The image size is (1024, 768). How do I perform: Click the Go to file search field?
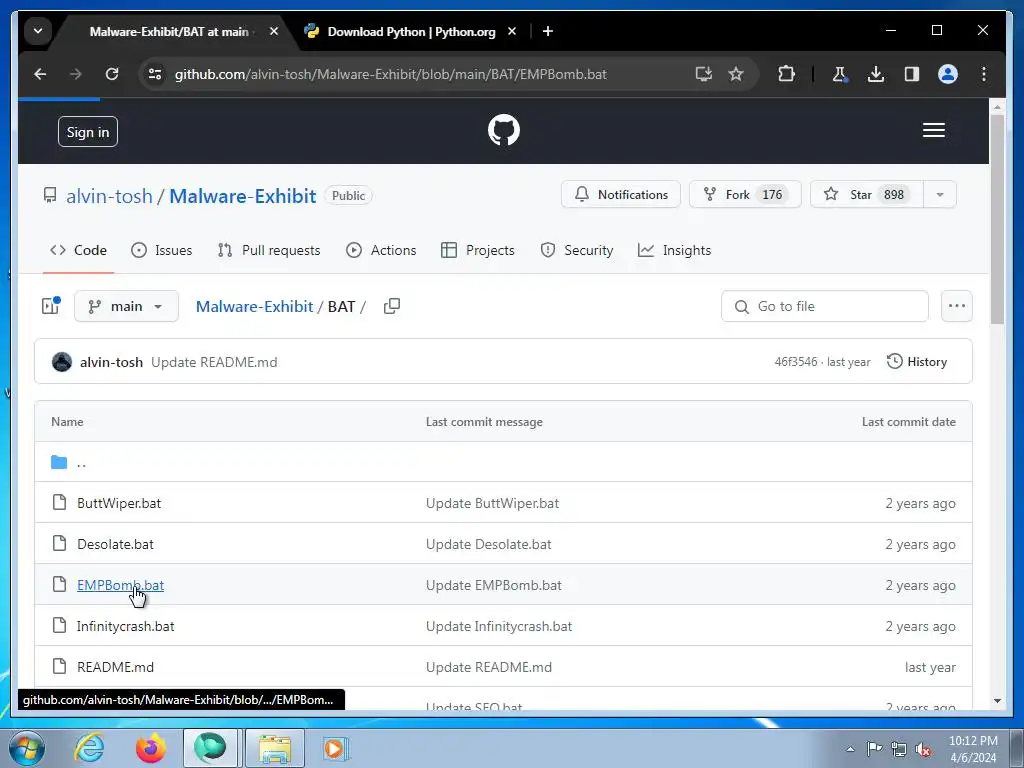(x=825, y=306)
